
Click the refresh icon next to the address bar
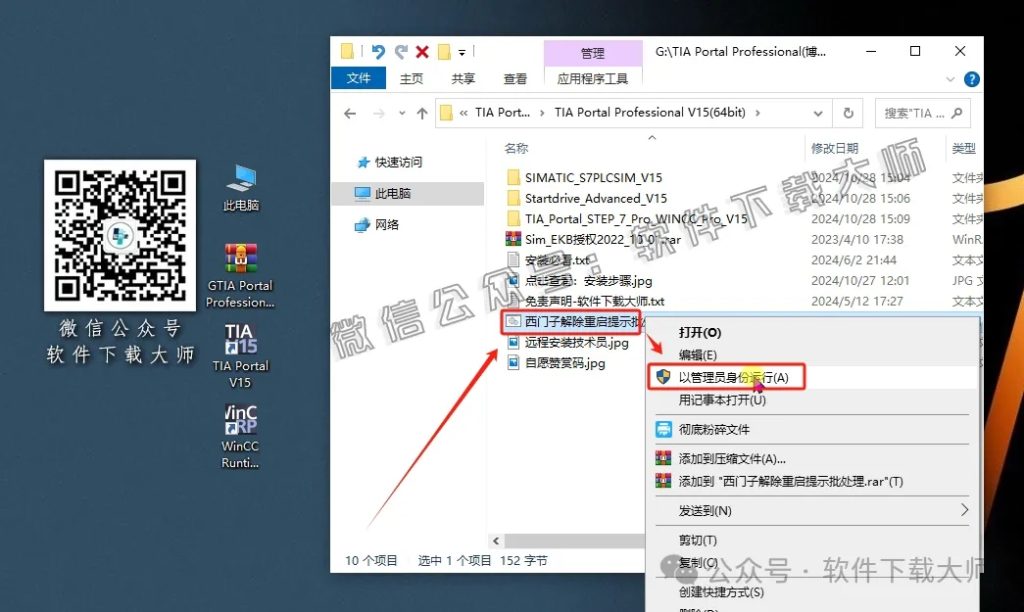pyautogui.click(x=848, y=113)
